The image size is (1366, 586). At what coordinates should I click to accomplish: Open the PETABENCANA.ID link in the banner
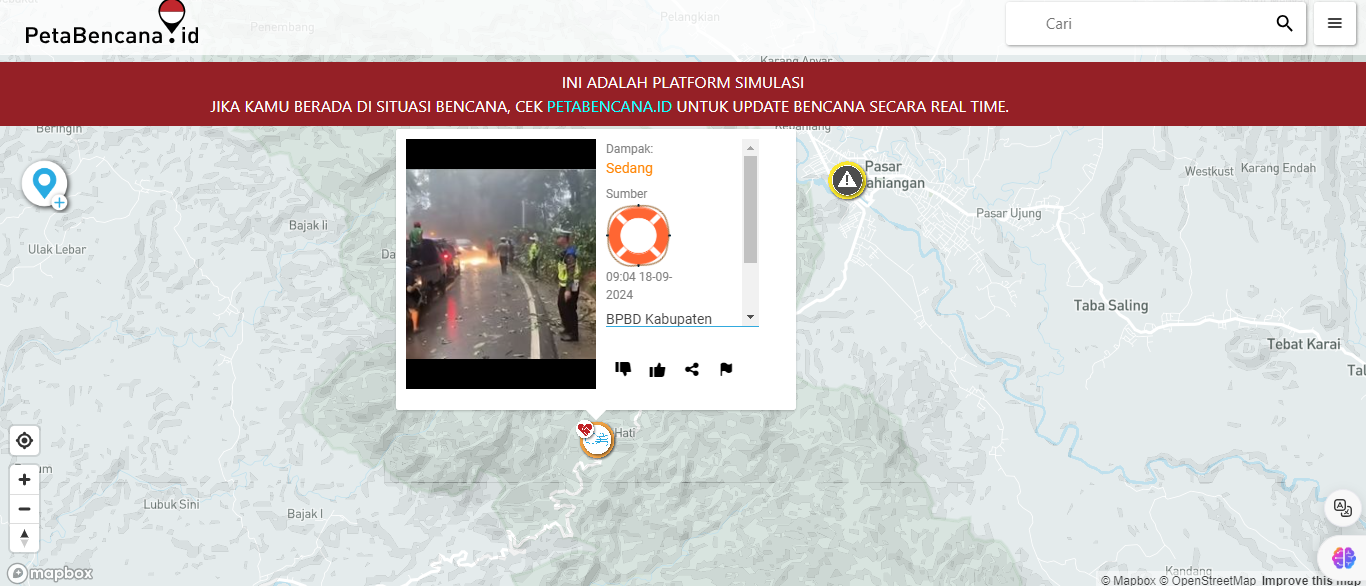click(x=609, y=106)
